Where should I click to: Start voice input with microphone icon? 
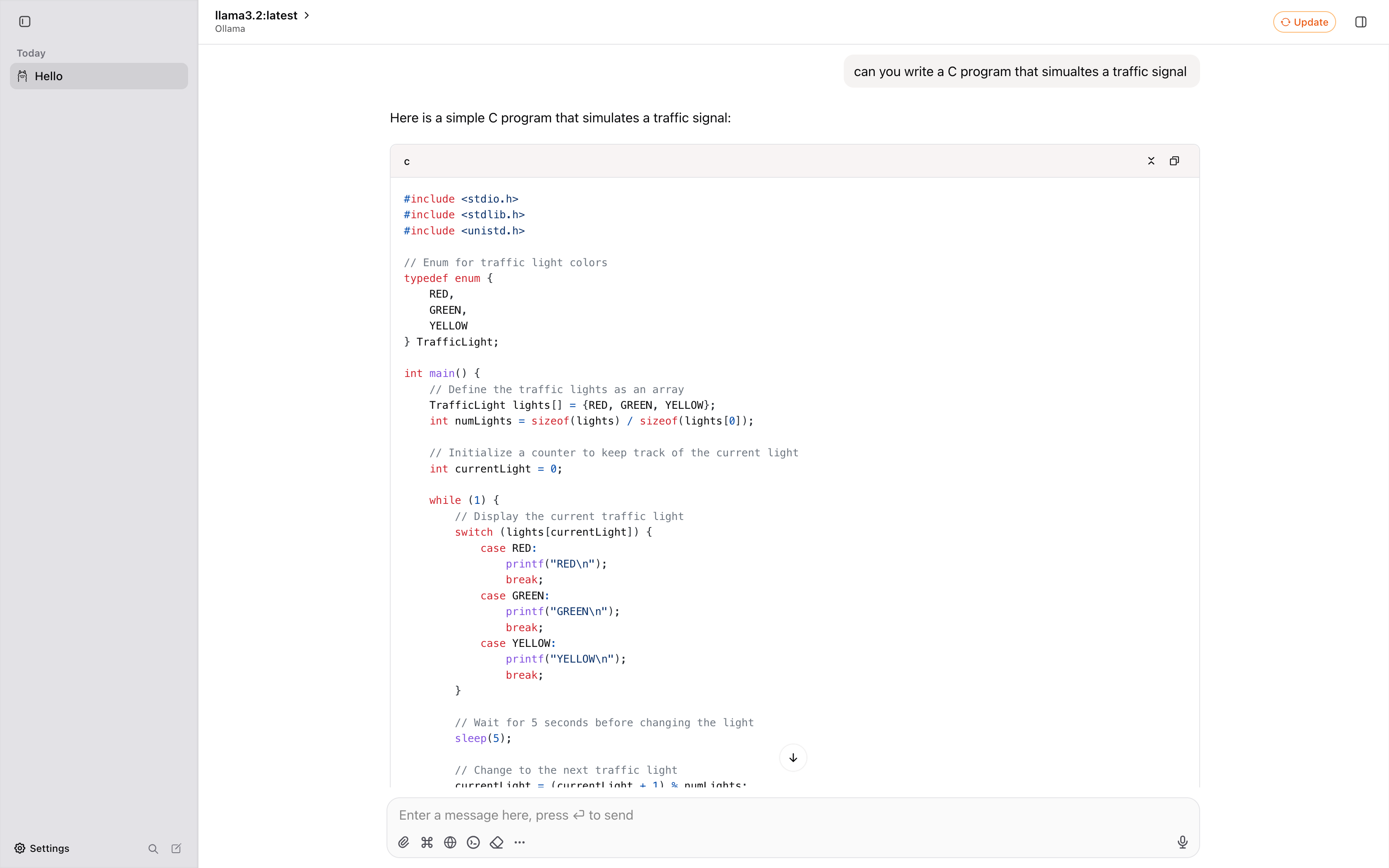point(1182,842)
